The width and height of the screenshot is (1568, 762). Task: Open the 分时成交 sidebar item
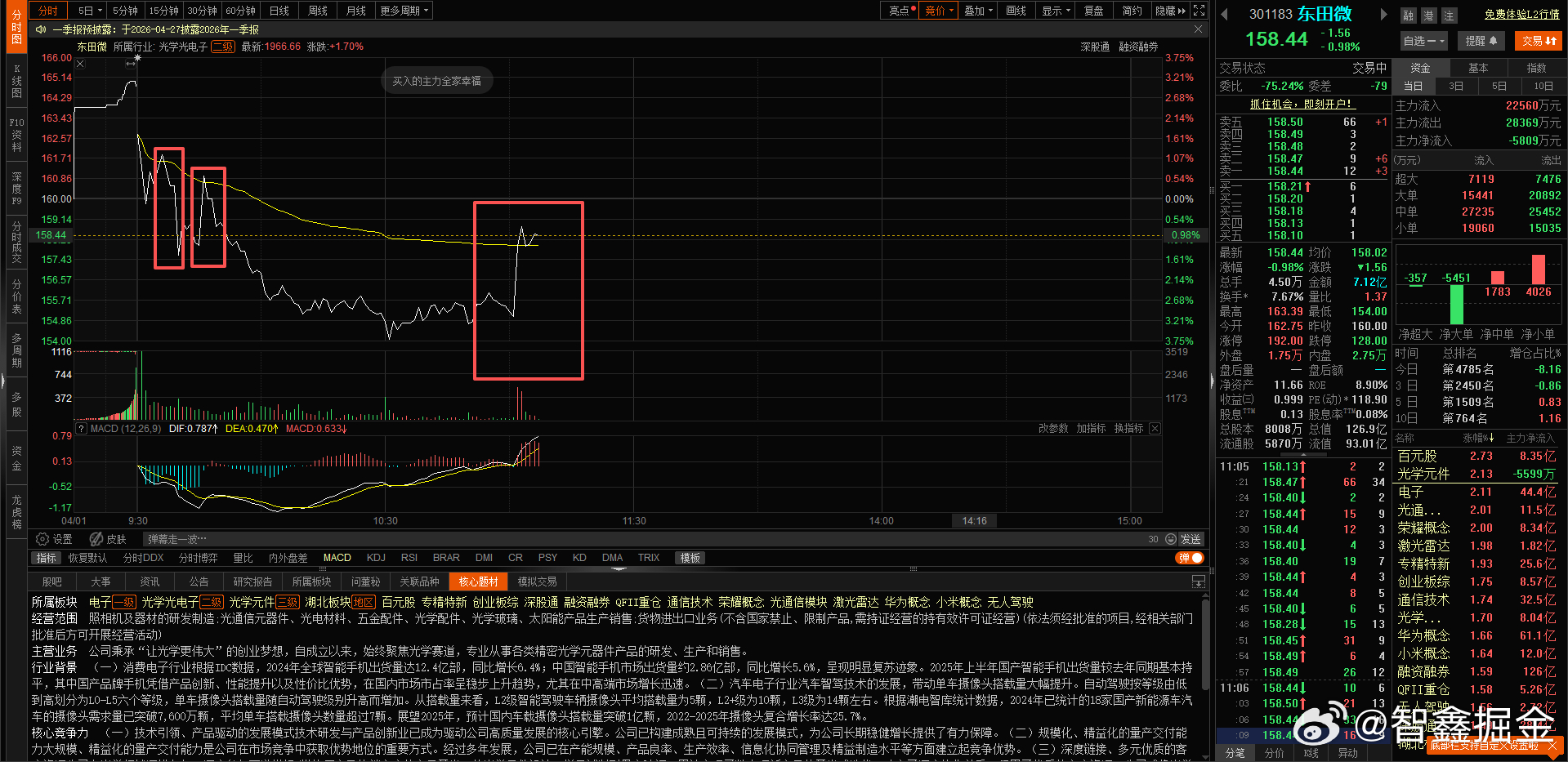pyautogui.click(x=16, y=243)
